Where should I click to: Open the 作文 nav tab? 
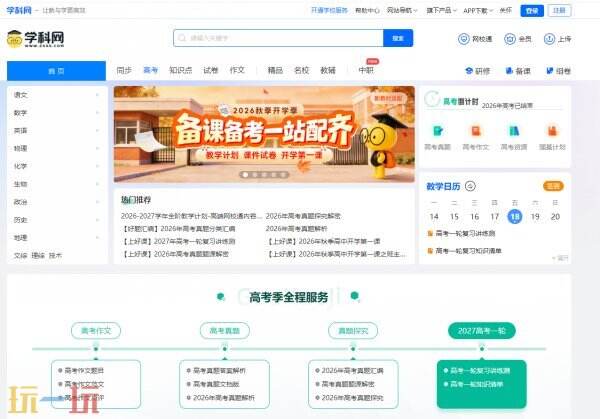(x=237, y=70)
